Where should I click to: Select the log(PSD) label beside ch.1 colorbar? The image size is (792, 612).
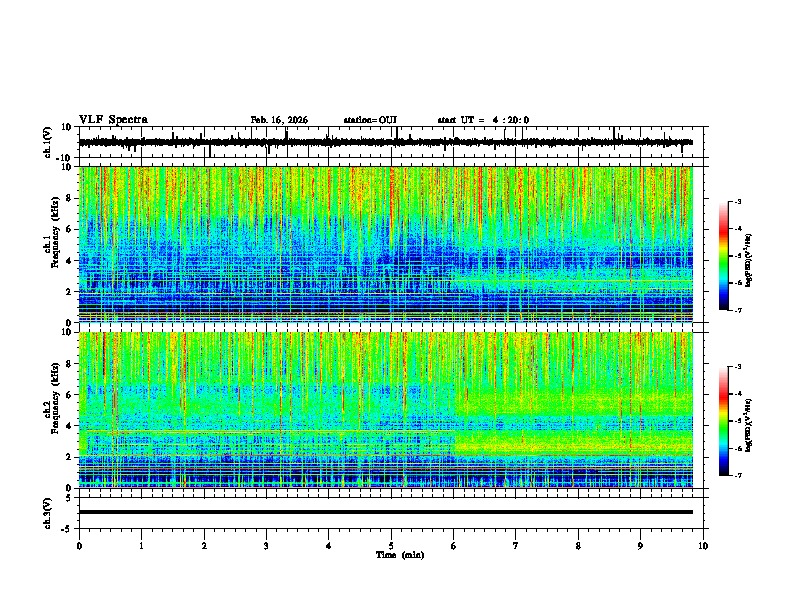748,260
